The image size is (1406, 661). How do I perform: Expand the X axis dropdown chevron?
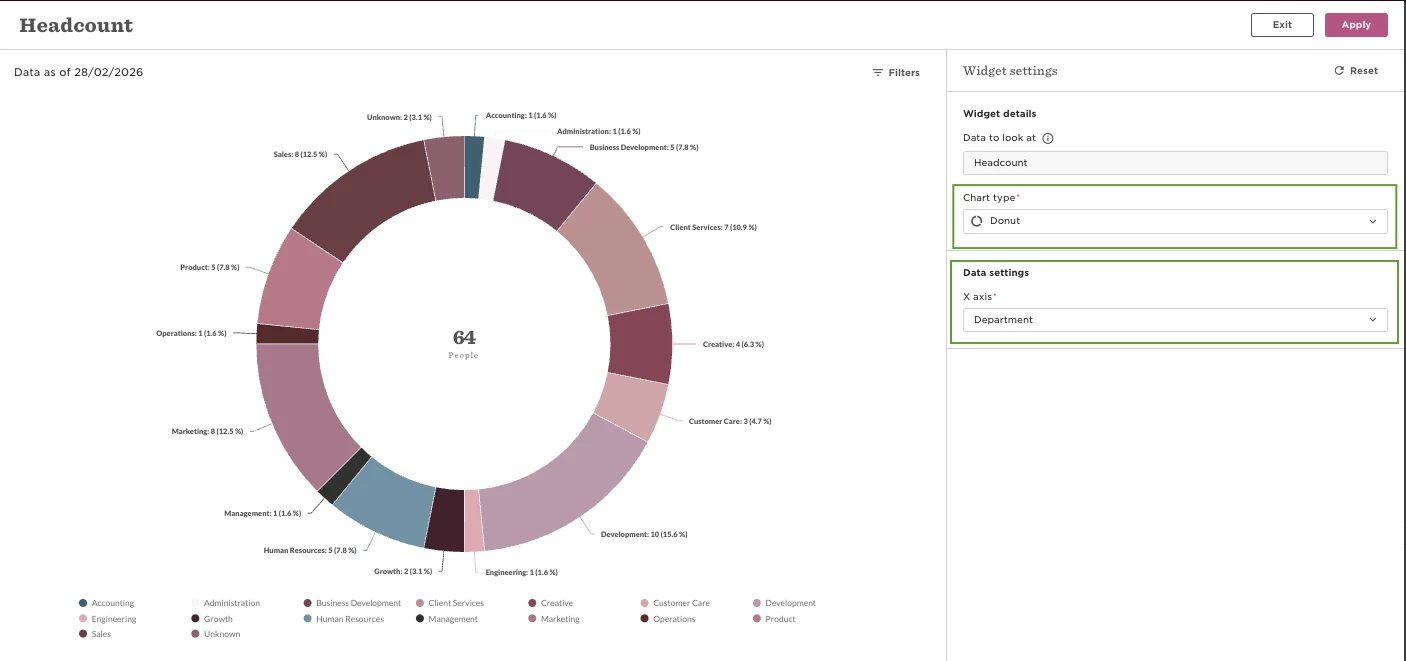(x=1372, y=320)
